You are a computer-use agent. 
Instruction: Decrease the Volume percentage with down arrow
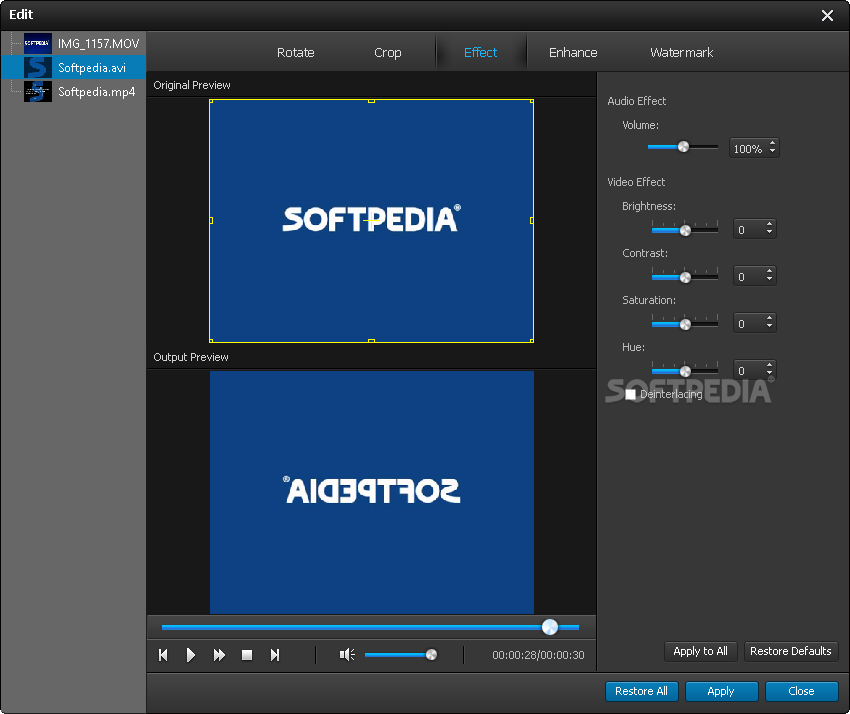(x=772, y=152)
